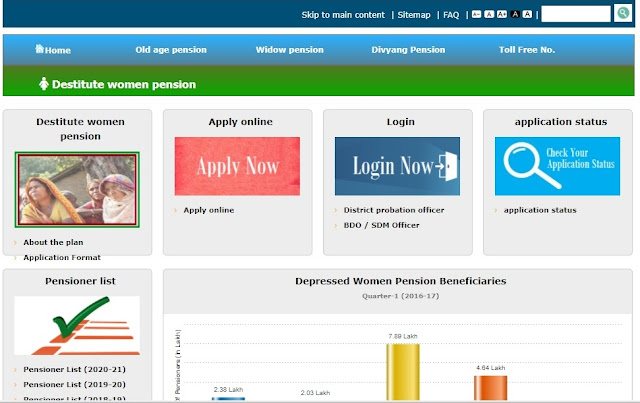The image size is (640, 403).
Task: Click the green search magnifier button
Action: click(x=623, y=13)
